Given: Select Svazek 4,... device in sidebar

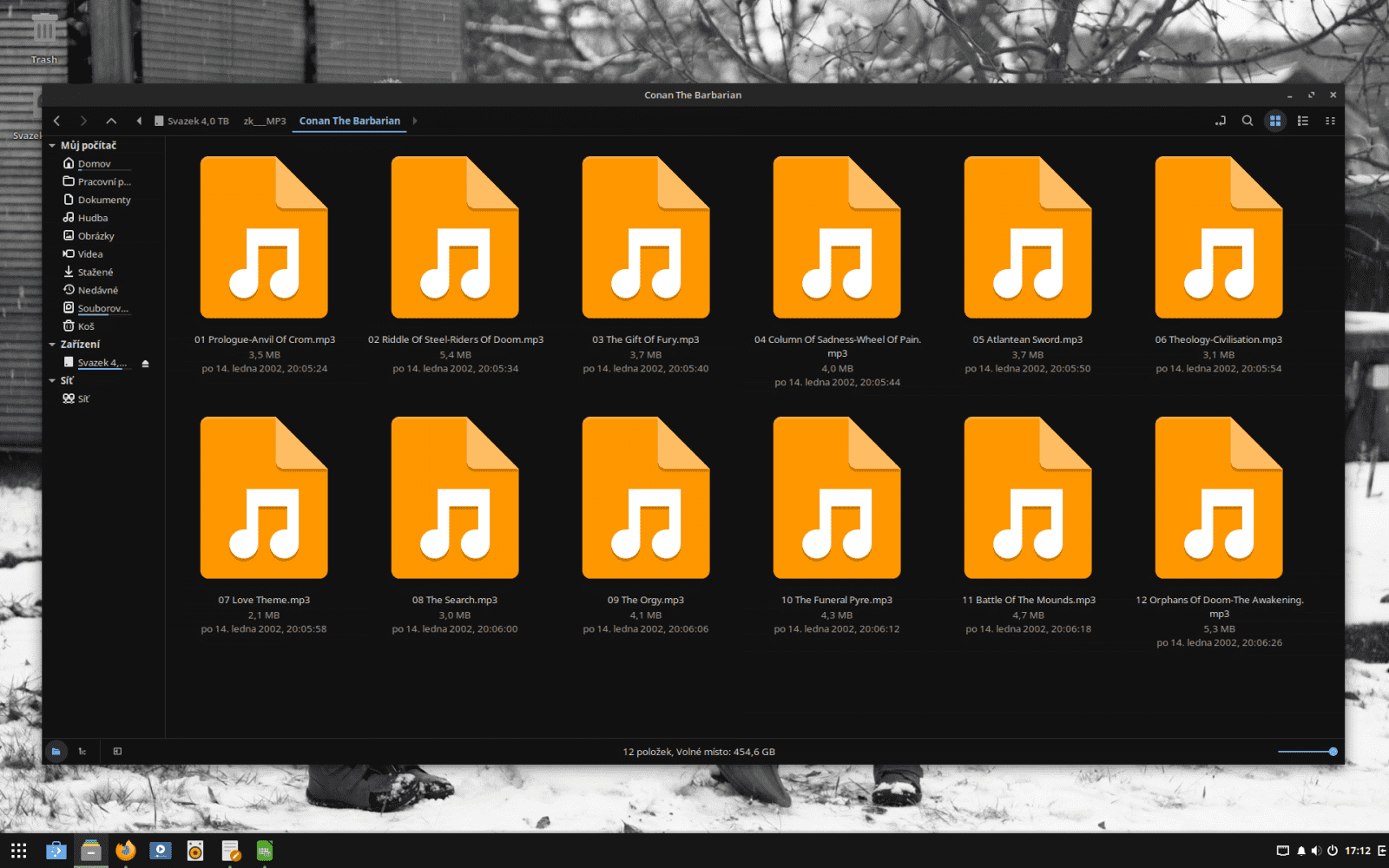Looking at the screenshot, I should (x=95, y=363).
